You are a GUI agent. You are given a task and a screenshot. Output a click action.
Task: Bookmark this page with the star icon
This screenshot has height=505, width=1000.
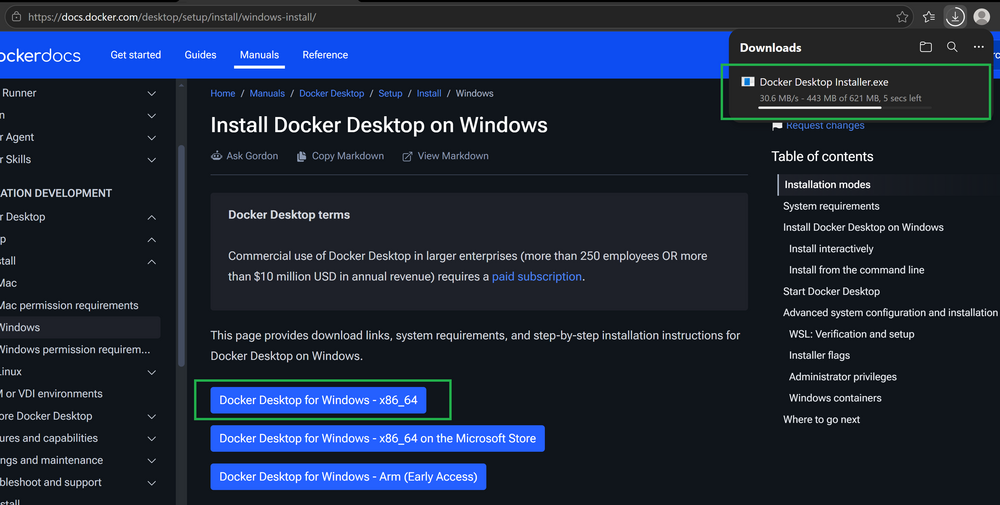pyautogui.click(x=902, y=17)
